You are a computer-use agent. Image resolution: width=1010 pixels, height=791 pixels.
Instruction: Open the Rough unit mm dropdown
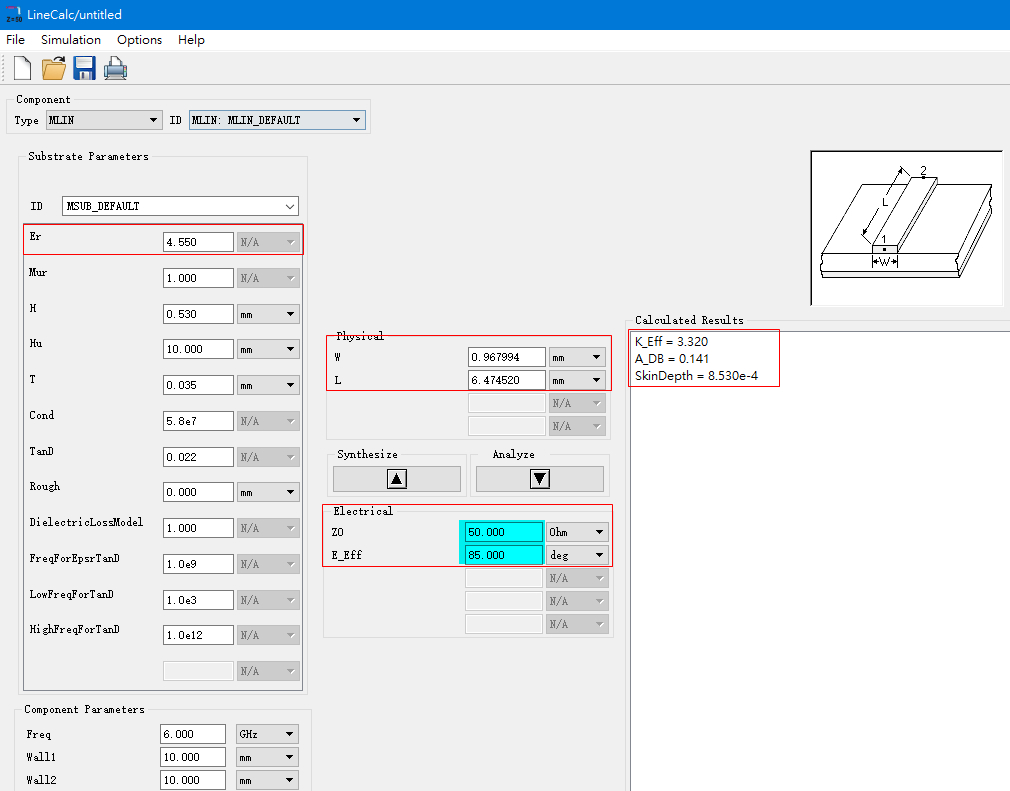click(x=268, y=492)
